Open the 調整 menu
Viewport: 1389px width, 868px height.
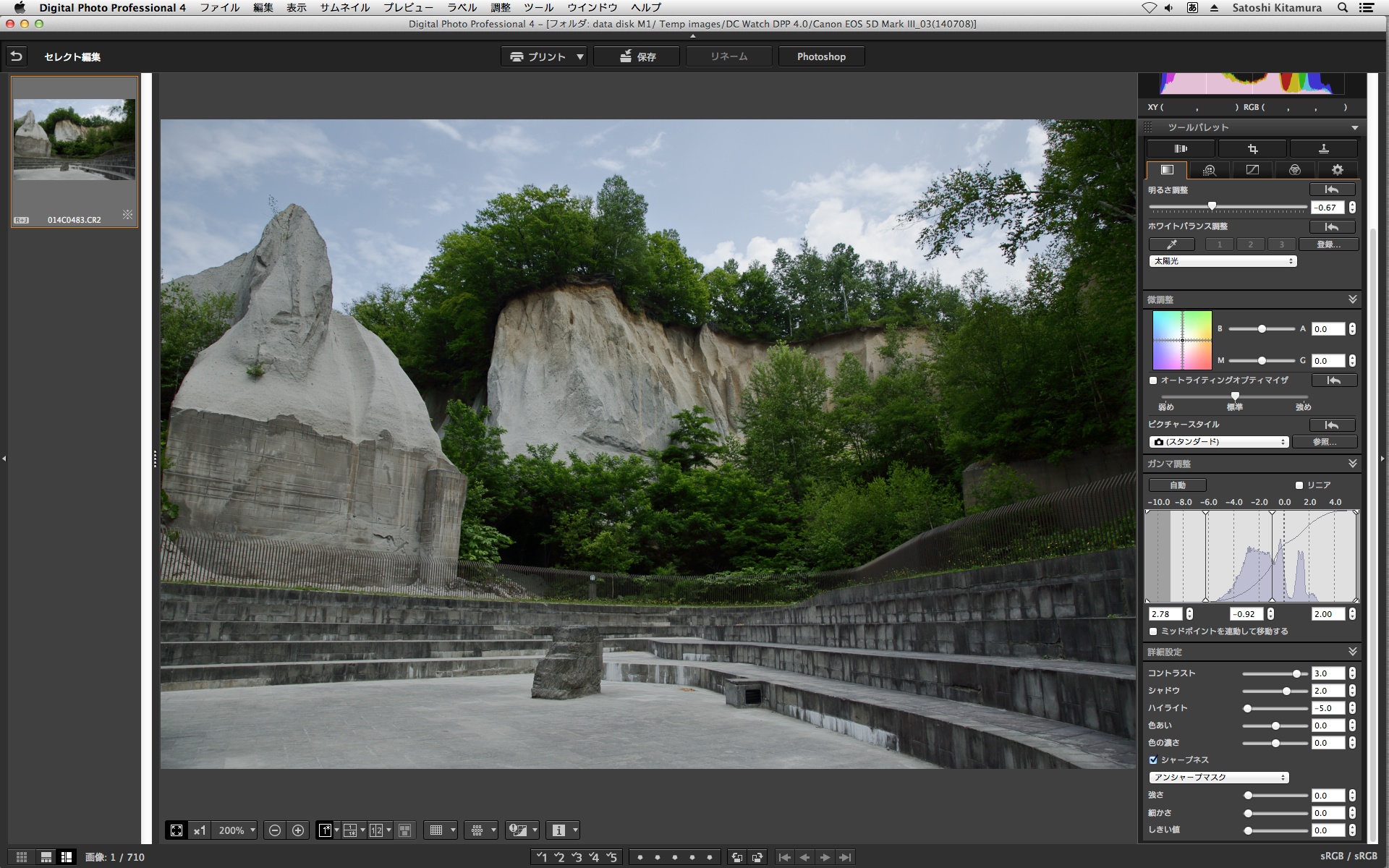pyautogui.click(x=500, y=7)
